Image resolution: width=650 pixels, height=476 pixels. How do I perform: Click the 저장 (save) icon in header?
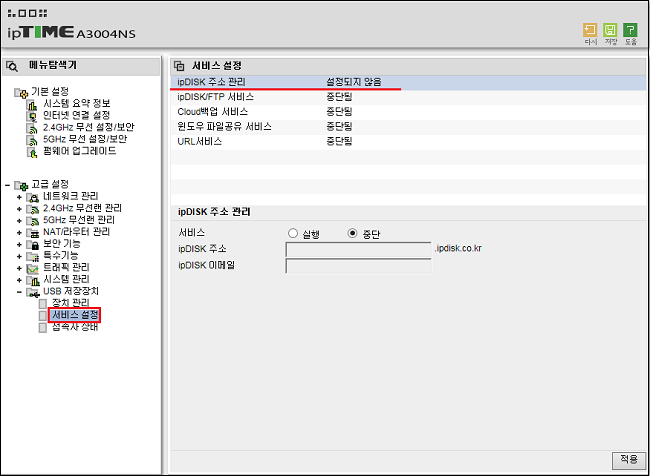[x=610, y=30]
